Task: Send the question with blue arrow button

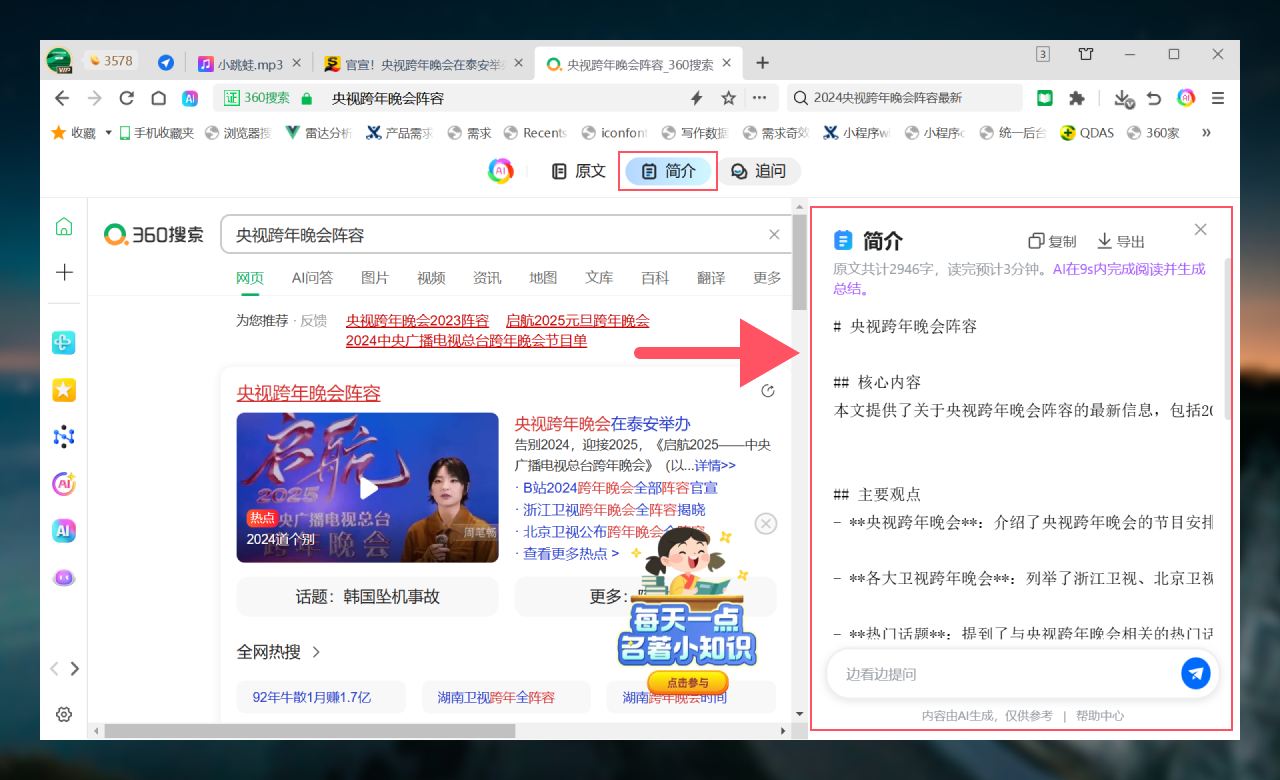Action: pos(1195,673)
